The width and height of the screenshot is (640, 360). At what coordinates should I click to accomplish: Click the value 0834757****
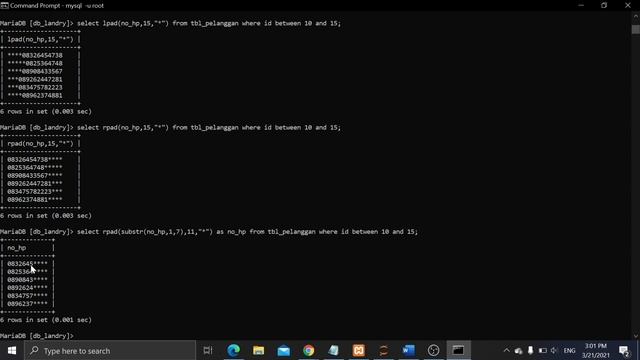click(27, 296)
